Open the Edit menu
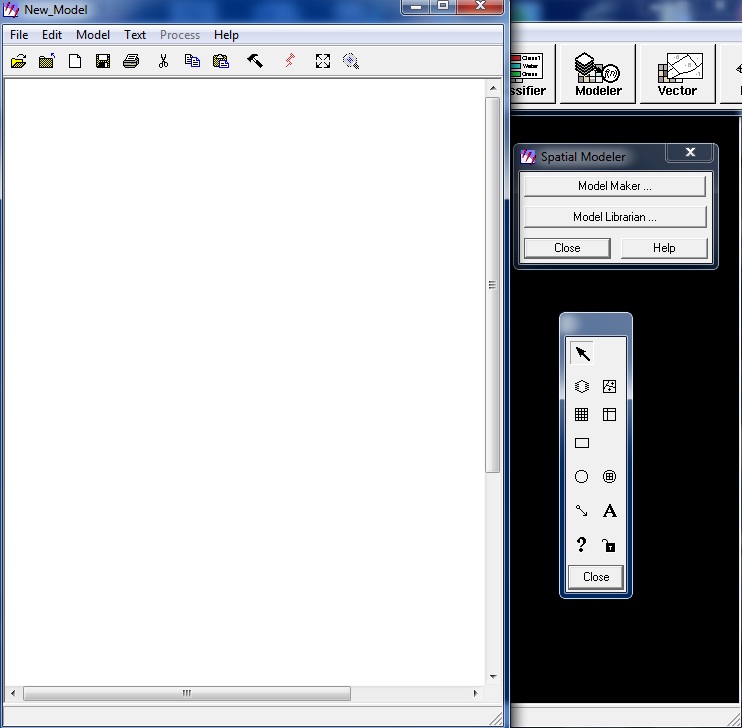Image resolution: width=742 pixels, height=728 pixels. pos(52,35)
